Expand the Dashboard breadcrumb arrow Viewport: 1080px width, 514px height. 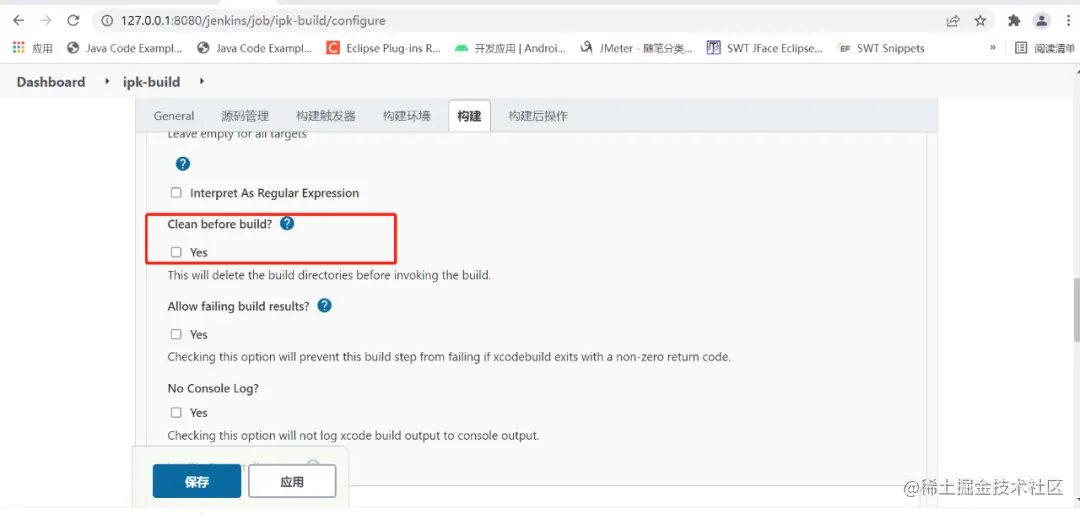(x=107, y=81)
